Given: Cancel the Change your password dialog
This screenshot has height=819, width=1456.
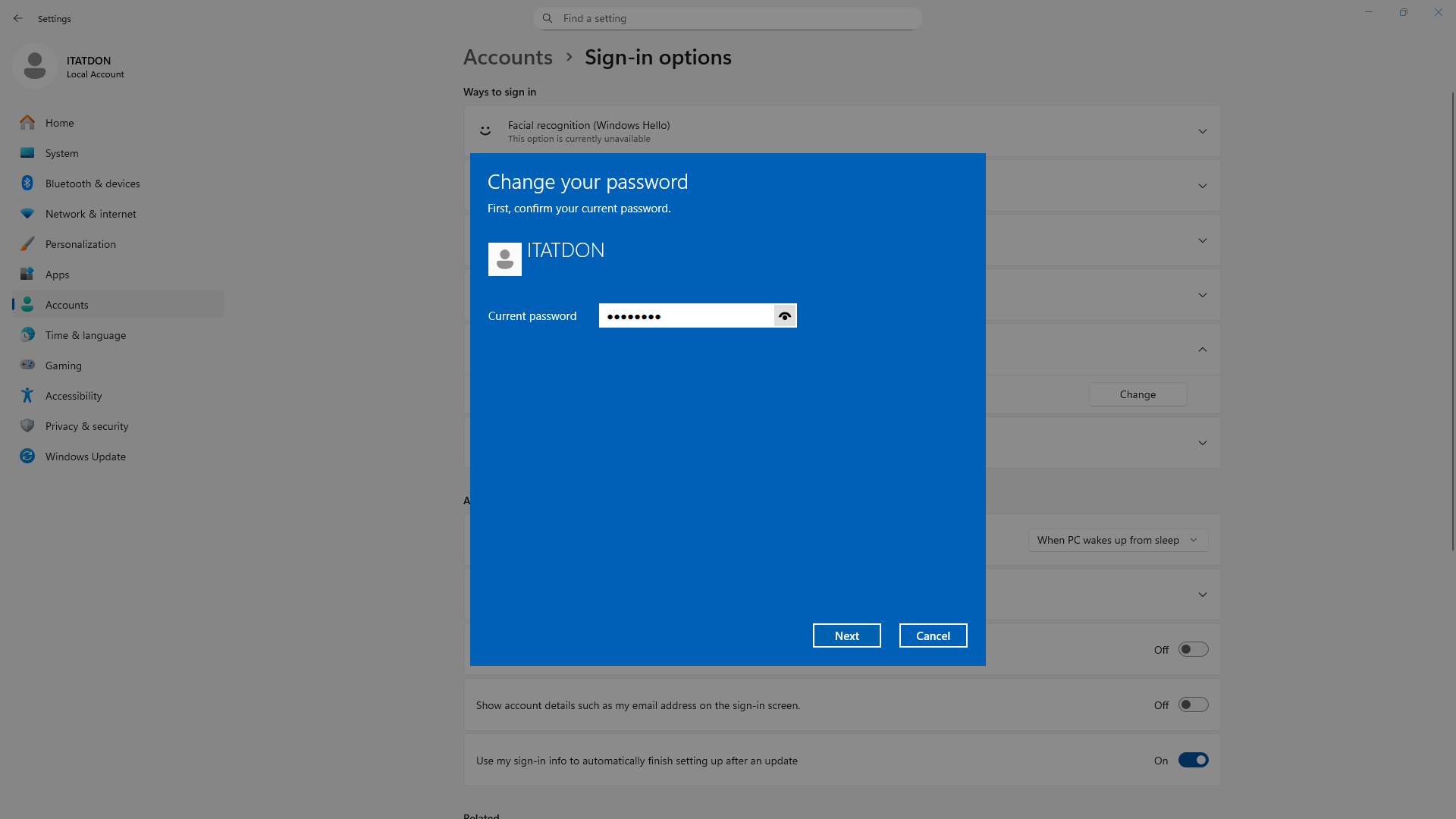Looking at the screenshot, I should point(933,635).
